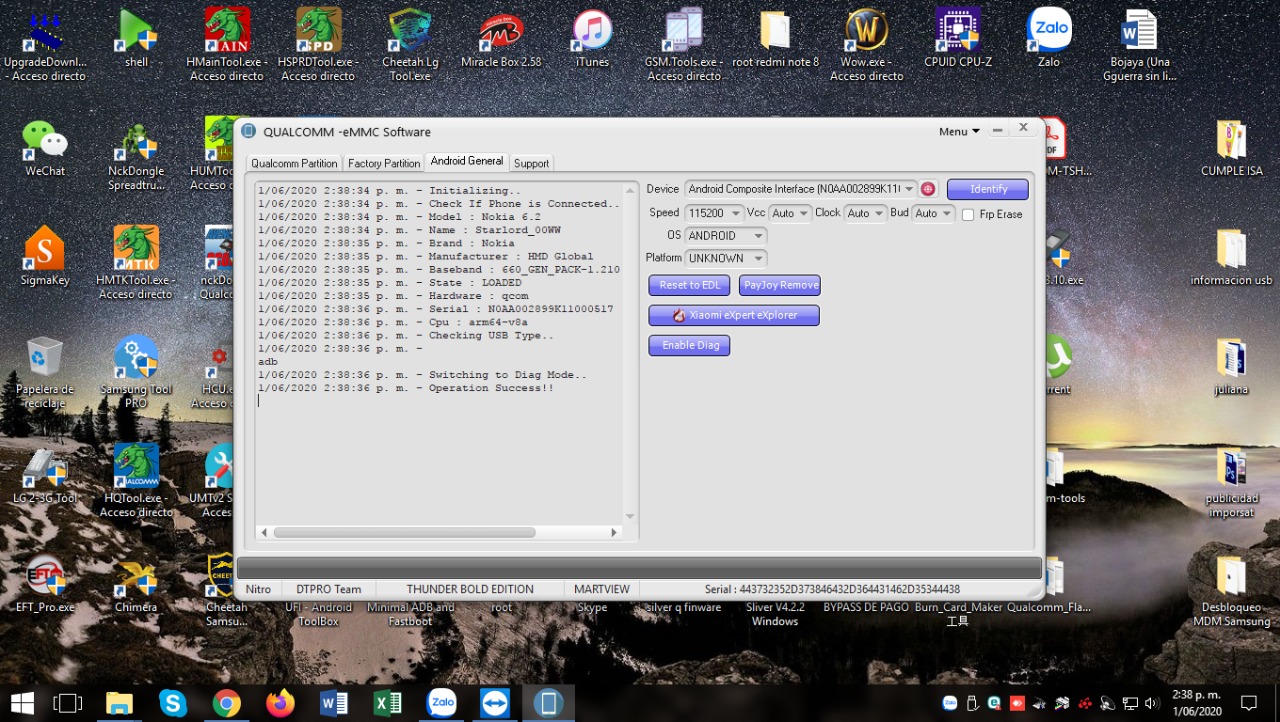Image resolution: width=1280 pixels, height=722 pixels.
Task: Open the informacion usb folder
Action: (x=1231, y=257)
